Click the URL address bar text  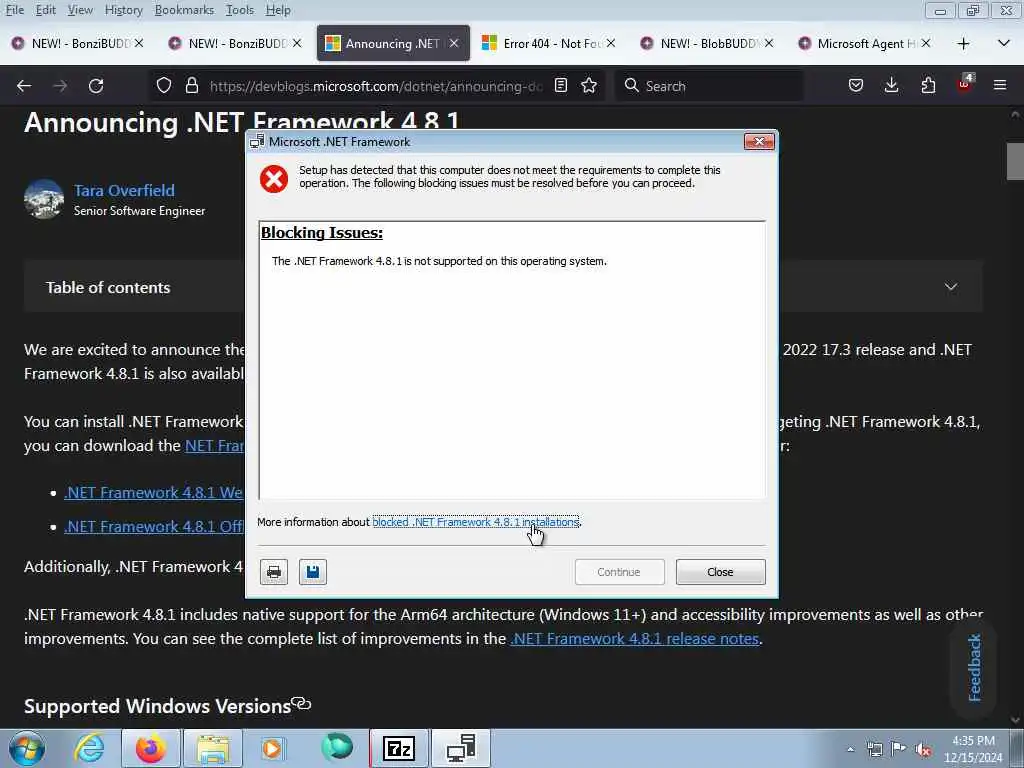coord(376,86)
